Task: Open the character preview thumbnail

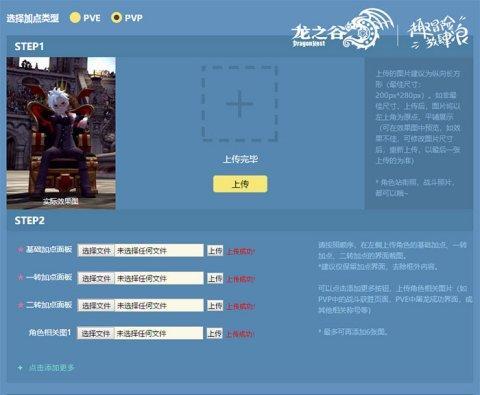Action: pyautogui.click(x=61, y=133)
